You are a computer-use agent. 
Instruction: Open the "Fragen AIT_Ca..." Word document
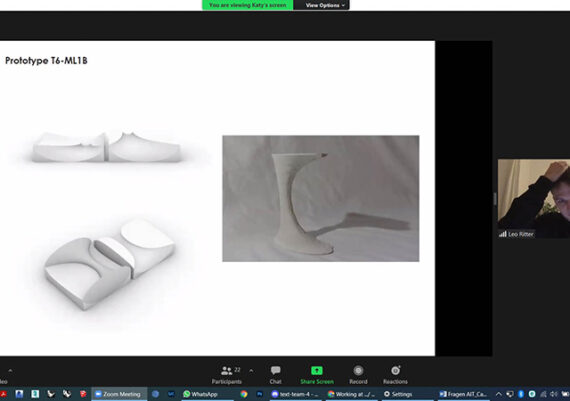(x=463, y=394)
